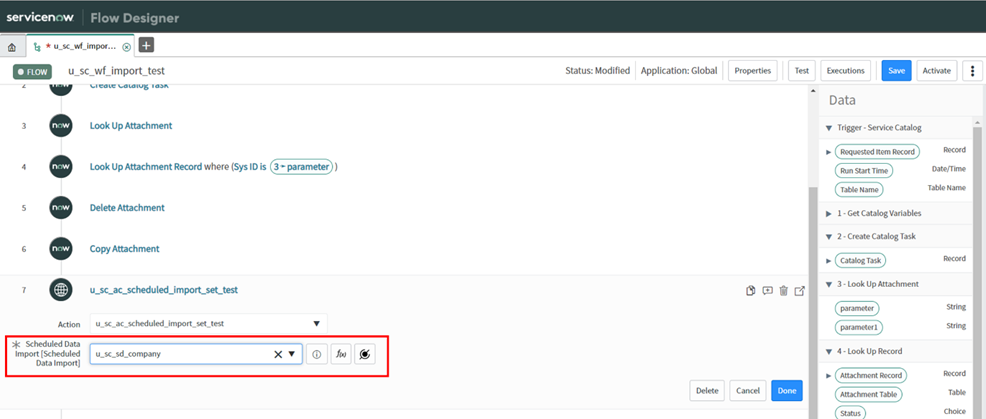986x419 pixels.
Task: Click the step Delete button
Action: 707,391
